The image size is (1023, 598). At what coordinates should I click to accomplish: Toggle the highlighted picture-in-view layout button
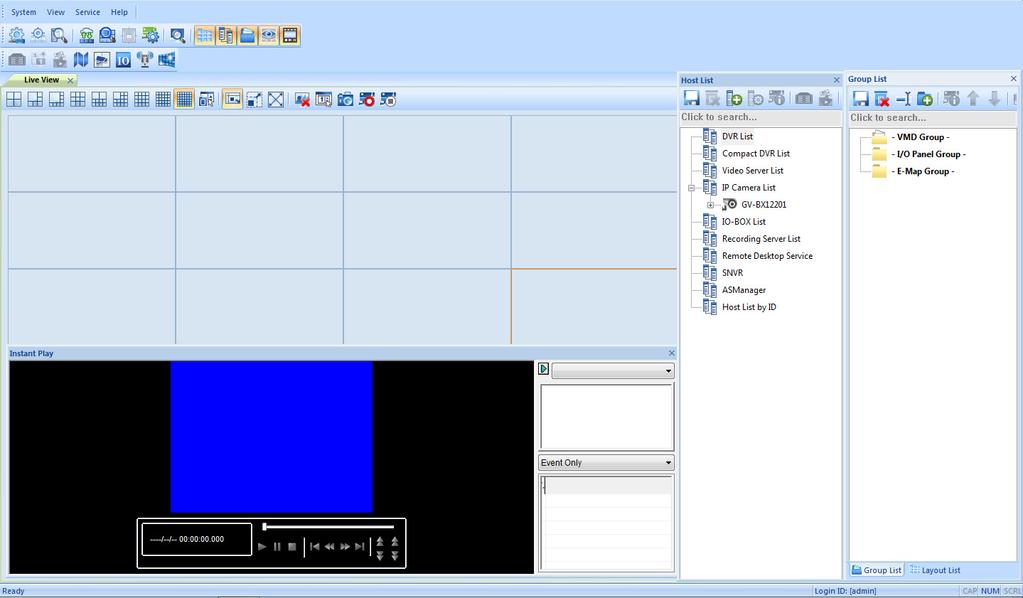[232, 99]
